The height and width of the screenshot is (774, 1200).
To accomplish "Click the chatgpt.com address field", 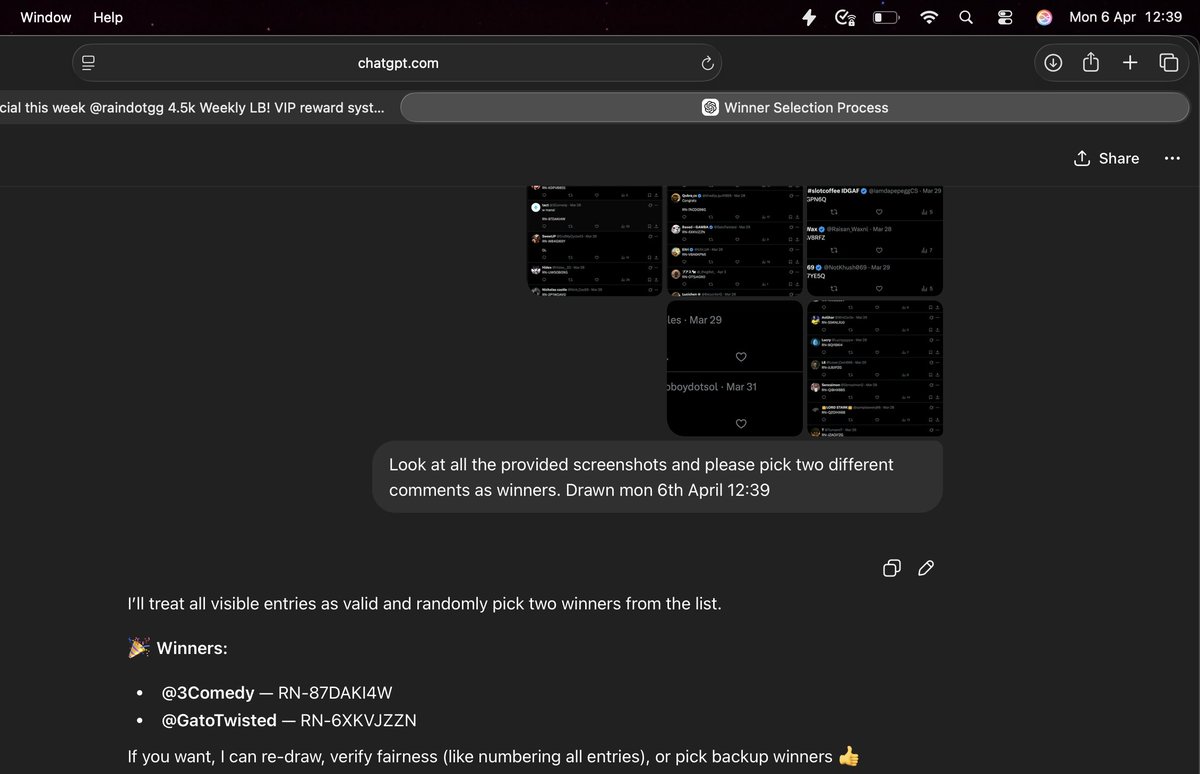I will coord(397,63).
